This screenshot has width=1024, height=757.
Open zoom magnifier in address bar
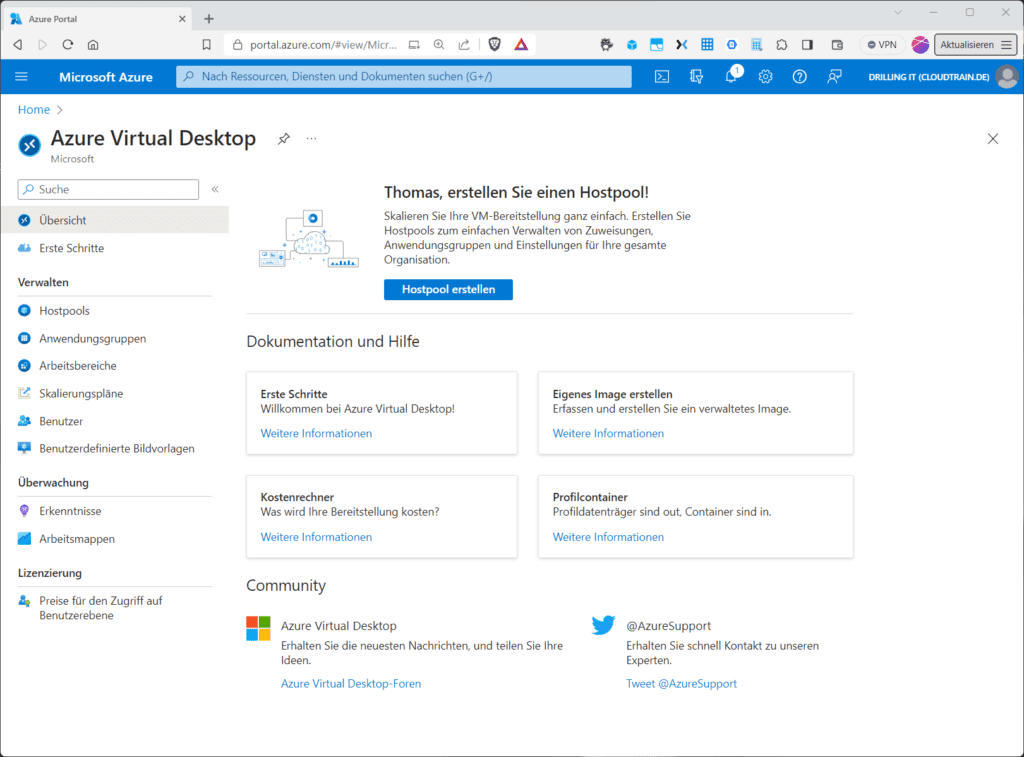tap(439, 44)
